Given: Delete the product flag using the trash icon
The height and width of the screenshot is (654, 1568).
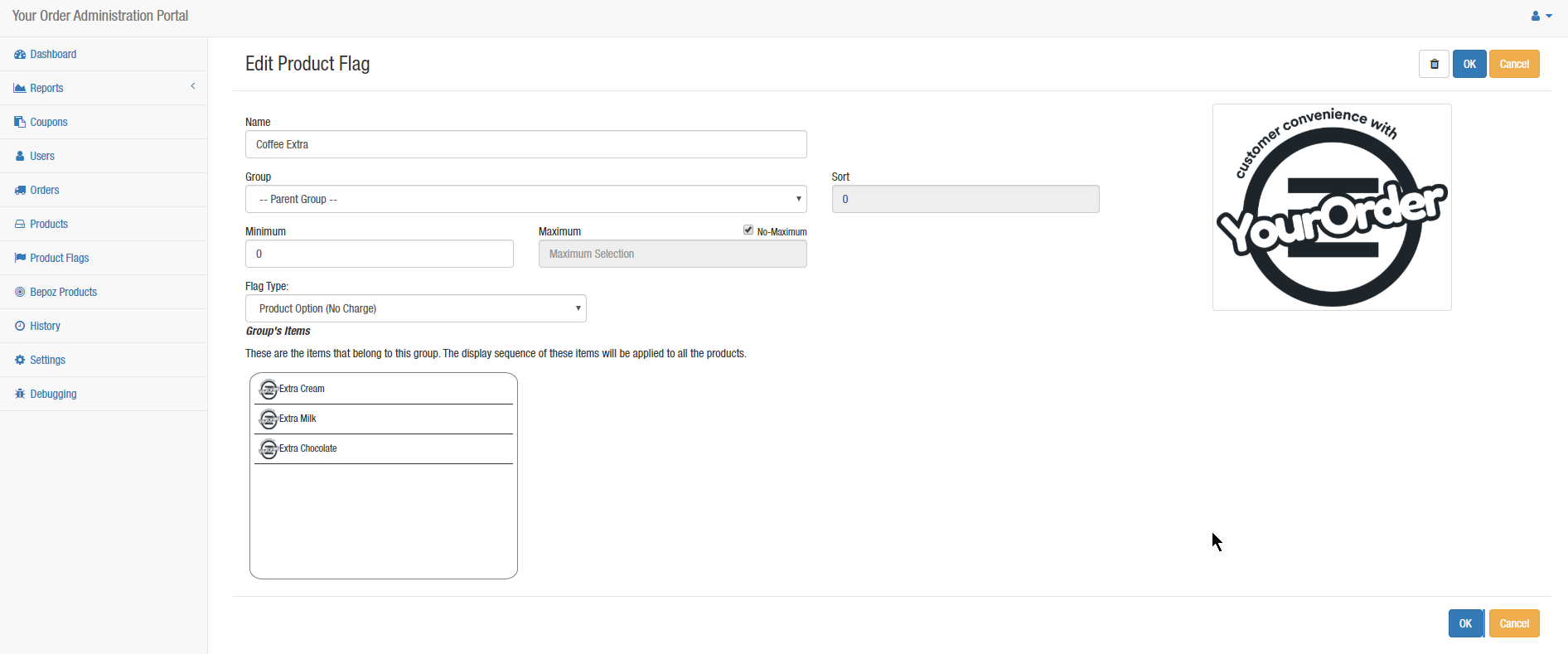Looking at the screenshot, I should tap(1434, 64).
